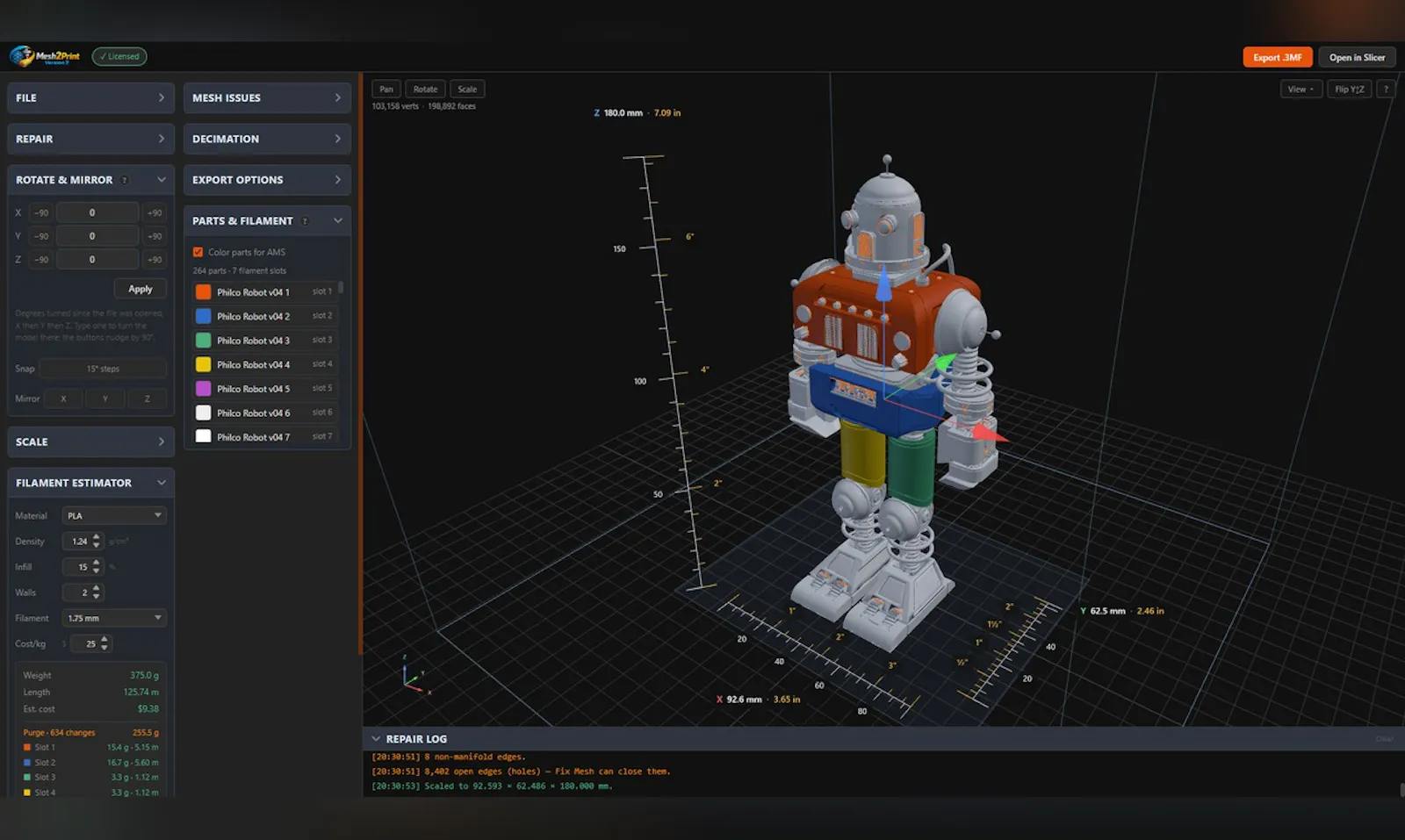1405x840 pixels.
Task: Click Slot 3 green indicator in estimator
Action: click(27, 778)
